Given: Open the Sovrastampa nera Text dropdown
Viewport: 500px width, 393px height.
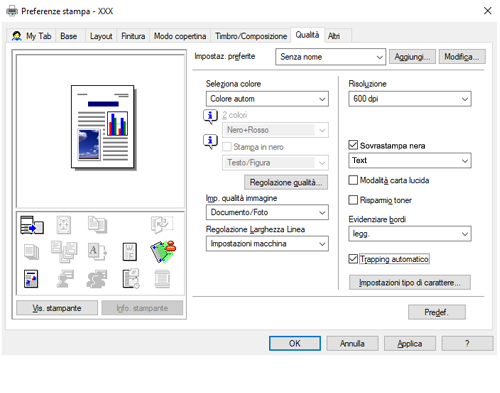Looking at the screenshot, I should click(410, 160).
